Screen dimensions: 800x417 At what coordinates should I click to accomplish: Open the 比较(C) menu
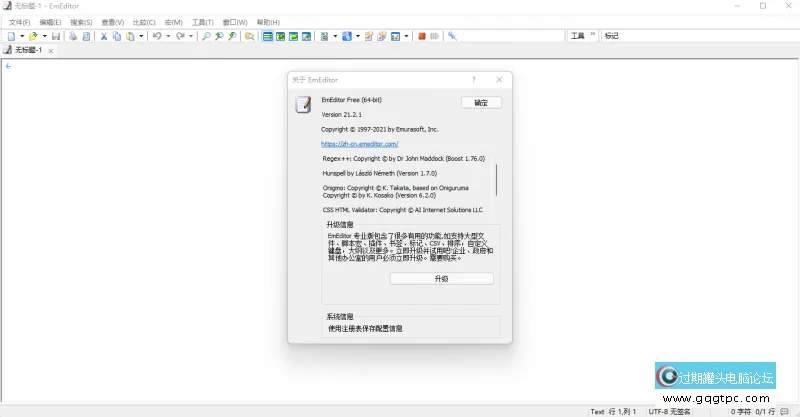(144, 22)
